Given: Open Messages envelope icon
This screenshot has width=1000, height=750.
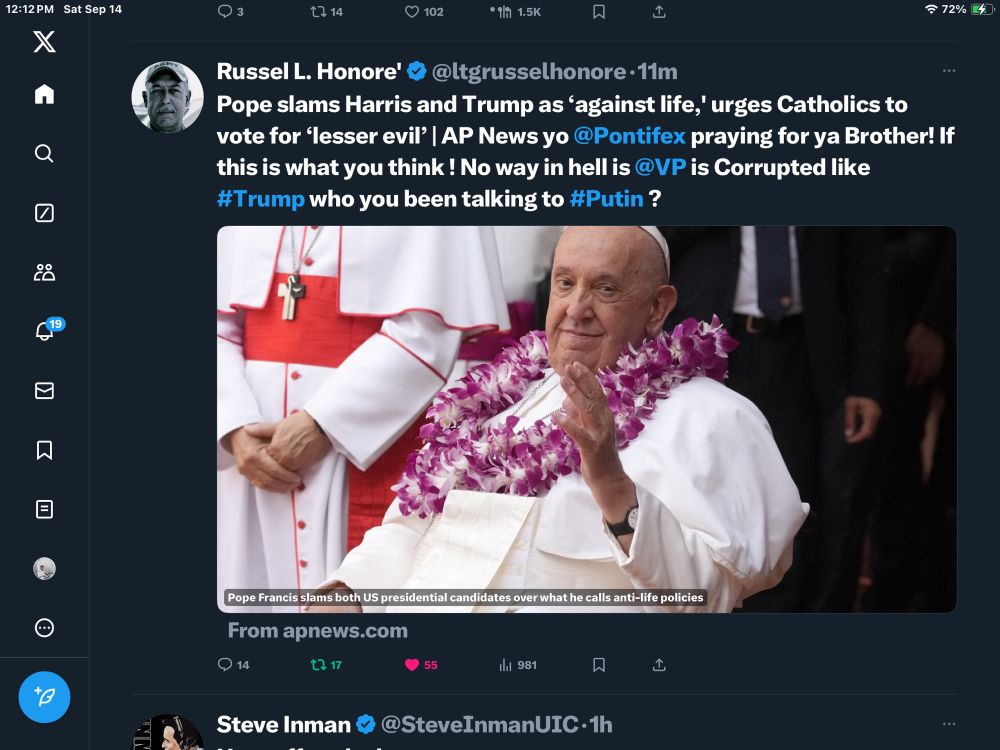Looking at the screenshot, I should coord(44,391).
